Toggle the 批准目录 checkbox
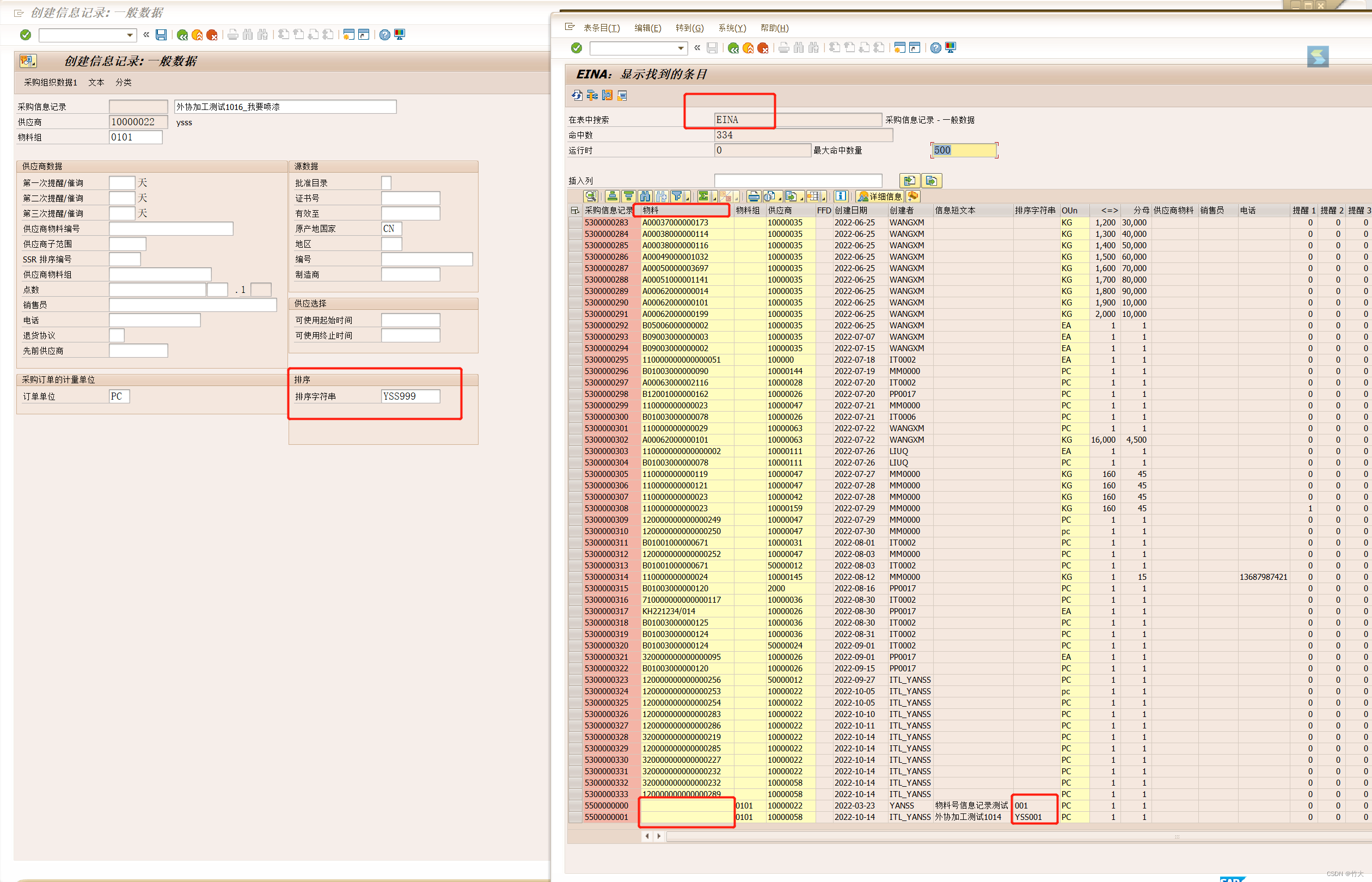The image size is (1372, 882). pos(387,183)
